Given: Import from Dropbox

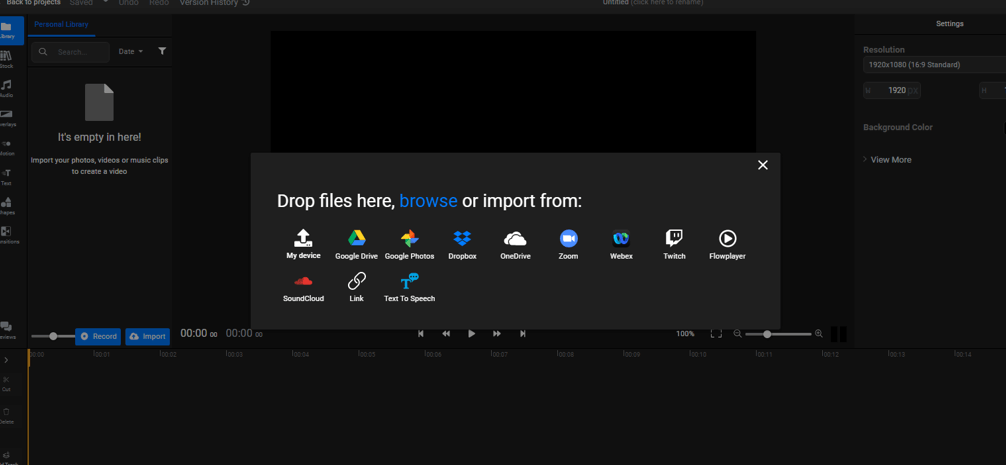Looking at the screenshot, I should point(462,244).
